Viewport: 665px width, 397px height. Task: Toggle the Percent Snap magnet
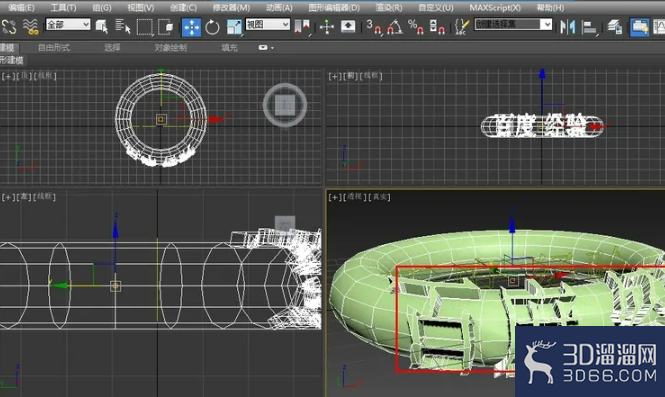pos(416,27)
